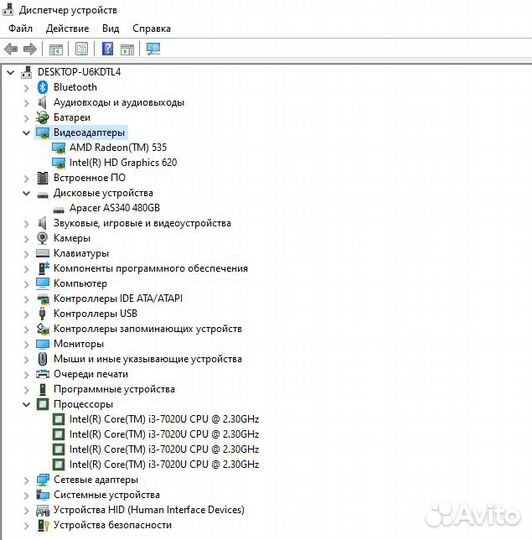Click the firmware chip icon beside Встроенное ПО
Viewport: 532px width, 540px height.
[43, 178]
